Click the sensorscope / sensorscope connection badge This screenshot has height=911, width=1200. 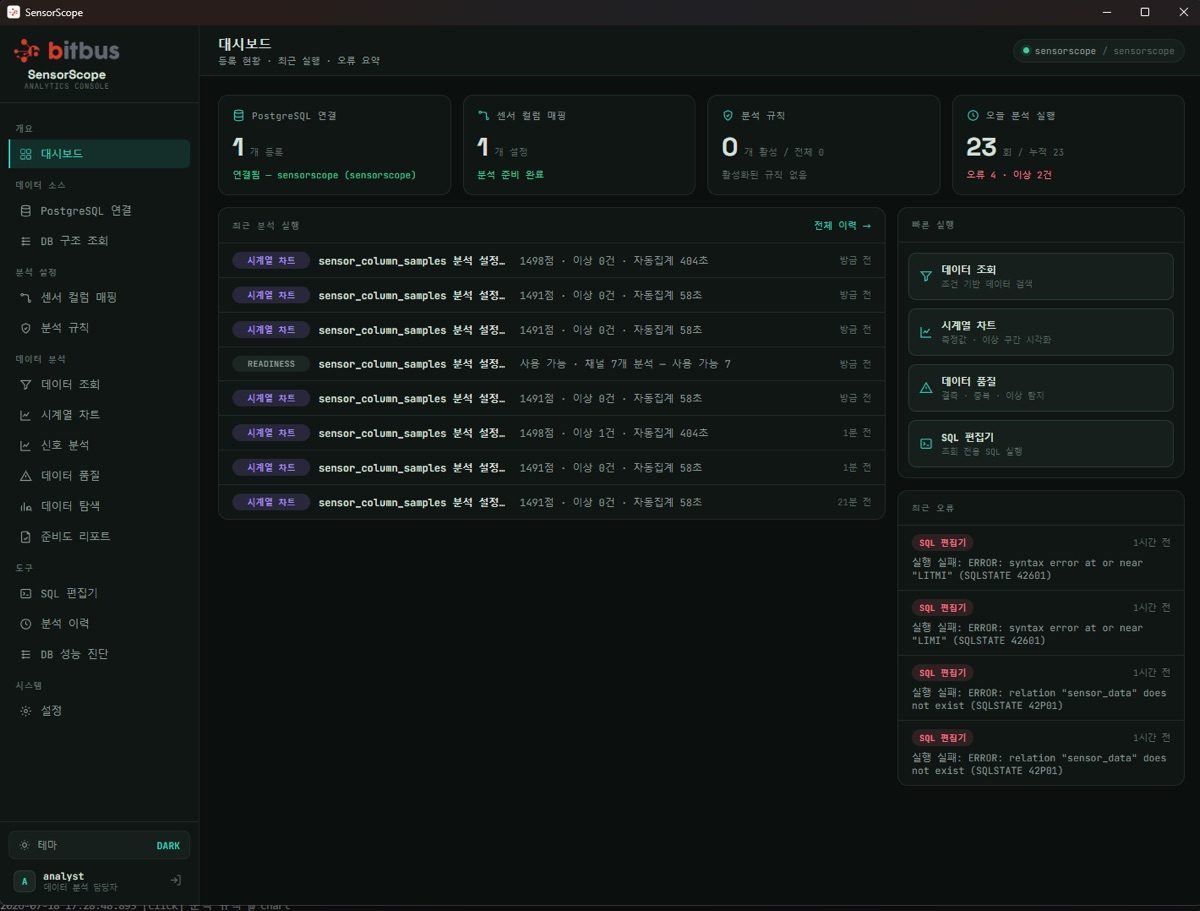coord(1098,51)
